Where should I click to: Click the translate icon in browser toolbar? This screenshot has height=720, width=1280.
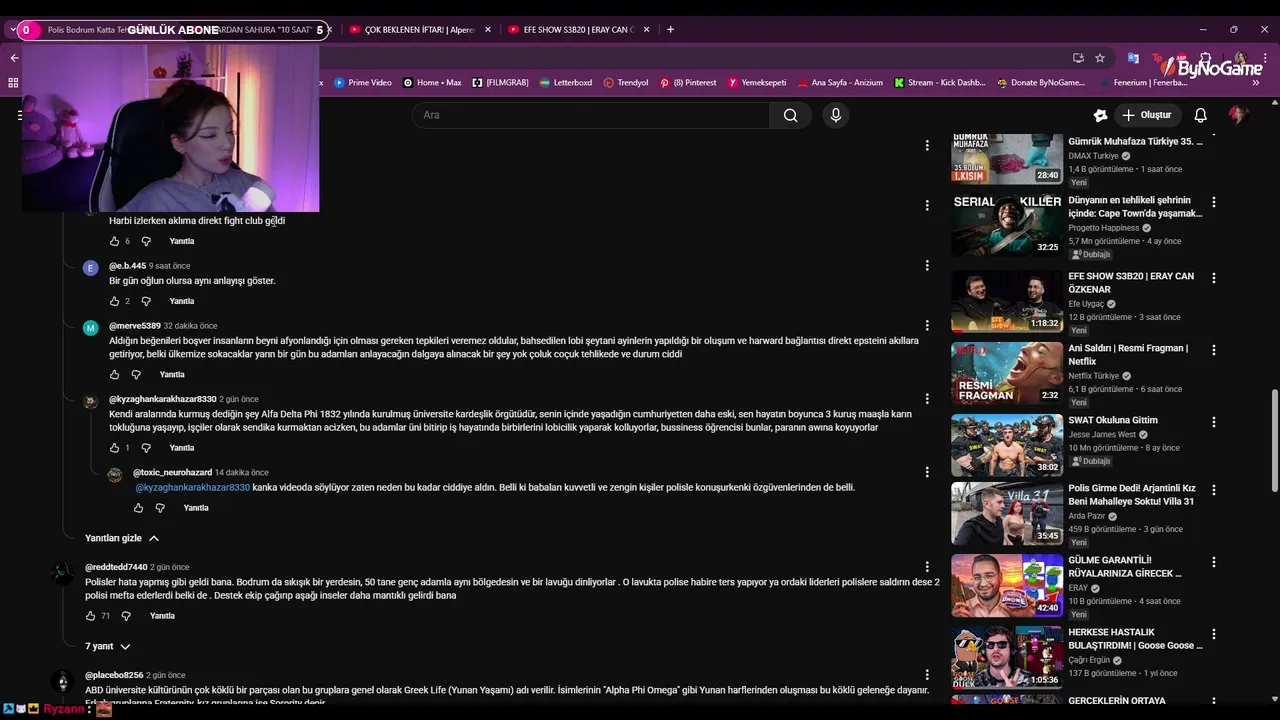click(x=1133, y=58)
